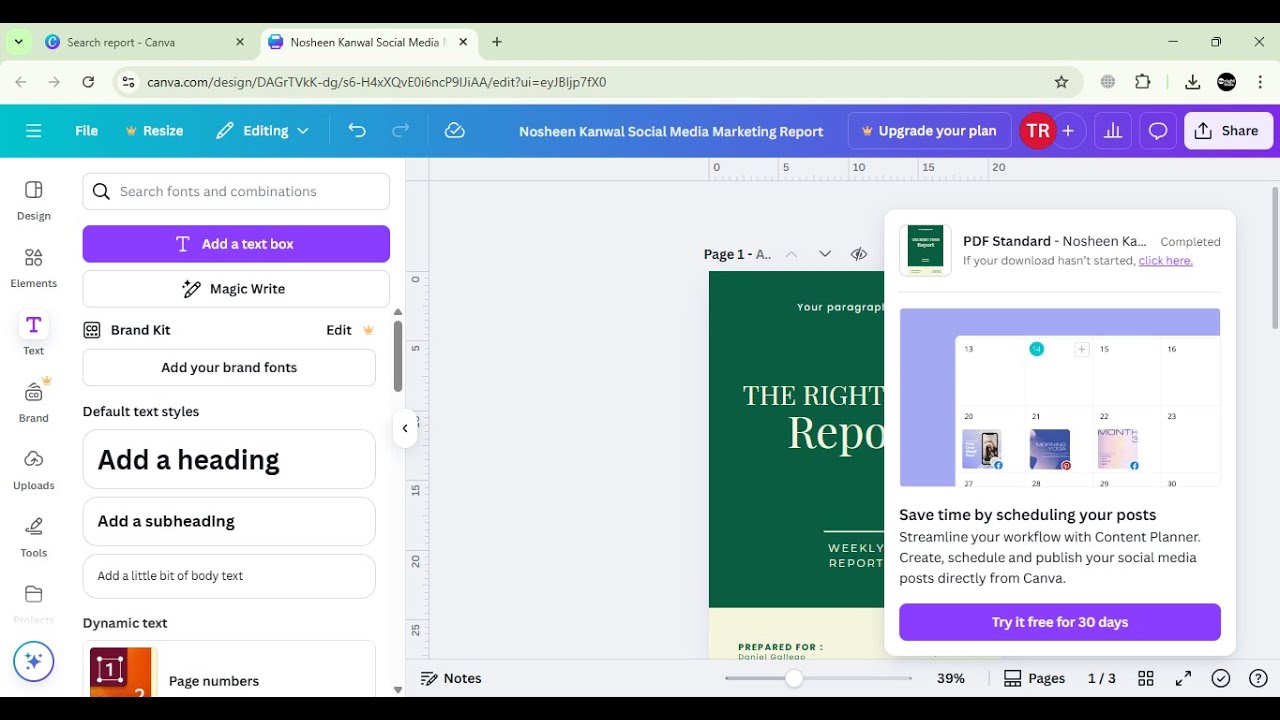Insert Add a subheading text style
Image resolution: width=1280 pixels, height=720 pixels.
(x=229, y=521)
